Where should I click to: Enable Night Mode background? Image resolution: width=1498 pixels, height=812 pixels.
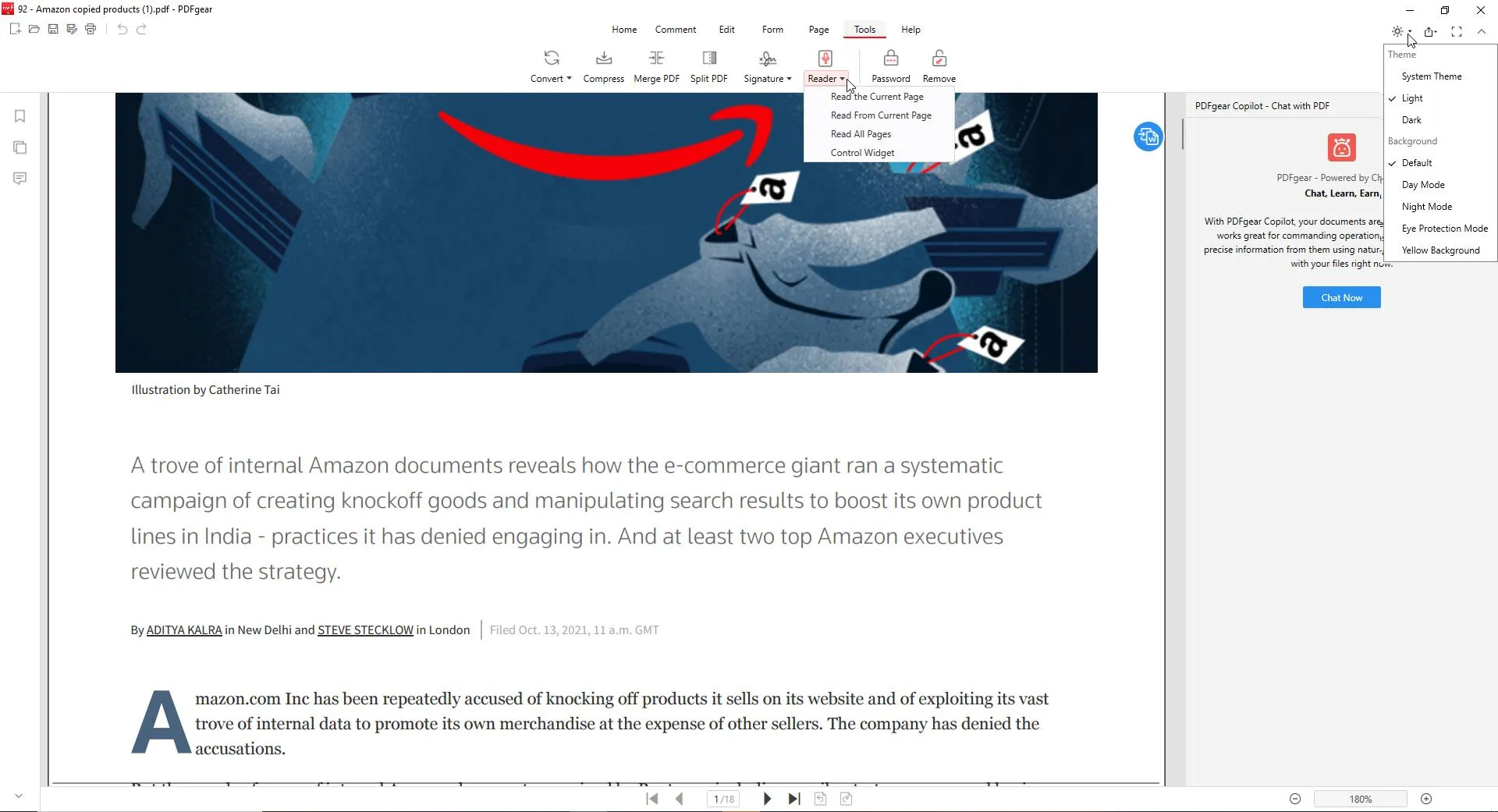(1440, 207)
